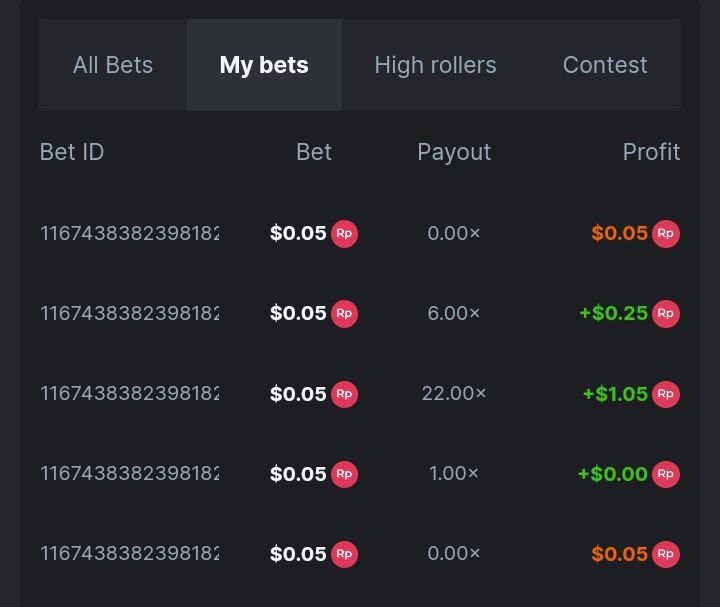Image resolution: width=720 pixels, height=607 pixels.
Task: Click the Rp icon beside the +$1.05 profit
Action: [x=665, y=394]
